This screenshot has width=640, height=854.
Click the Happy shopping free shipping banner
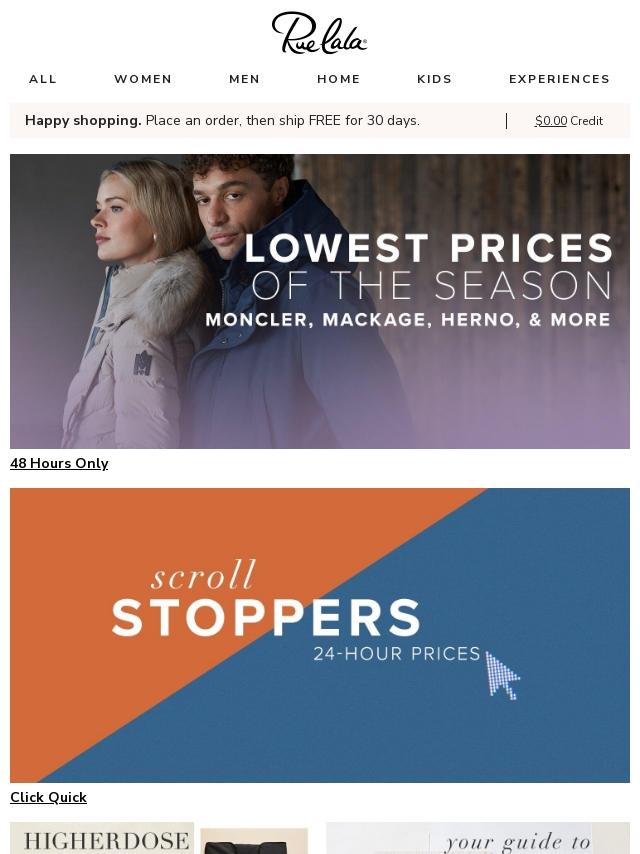tap(222, 120)
